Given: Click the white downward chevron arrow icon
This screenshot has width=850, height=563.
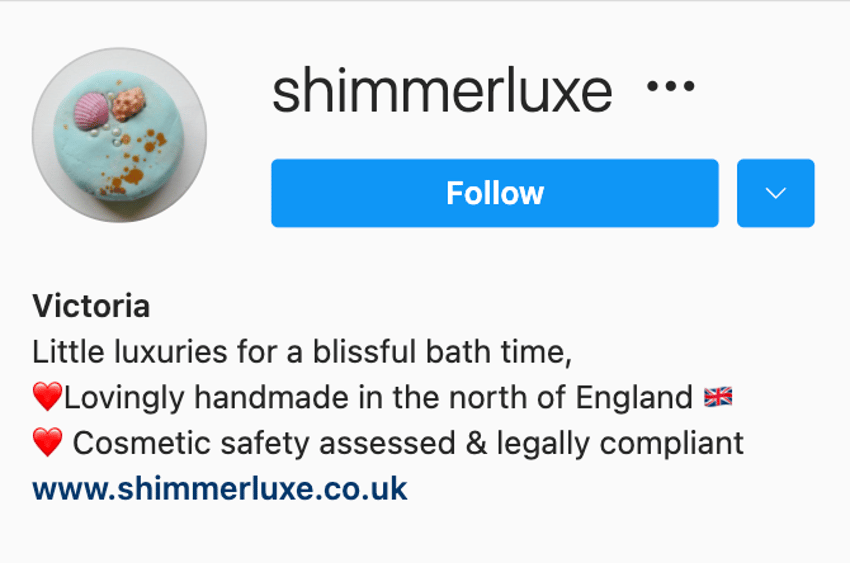Looking at the screenshot, I should coord(775,193).
